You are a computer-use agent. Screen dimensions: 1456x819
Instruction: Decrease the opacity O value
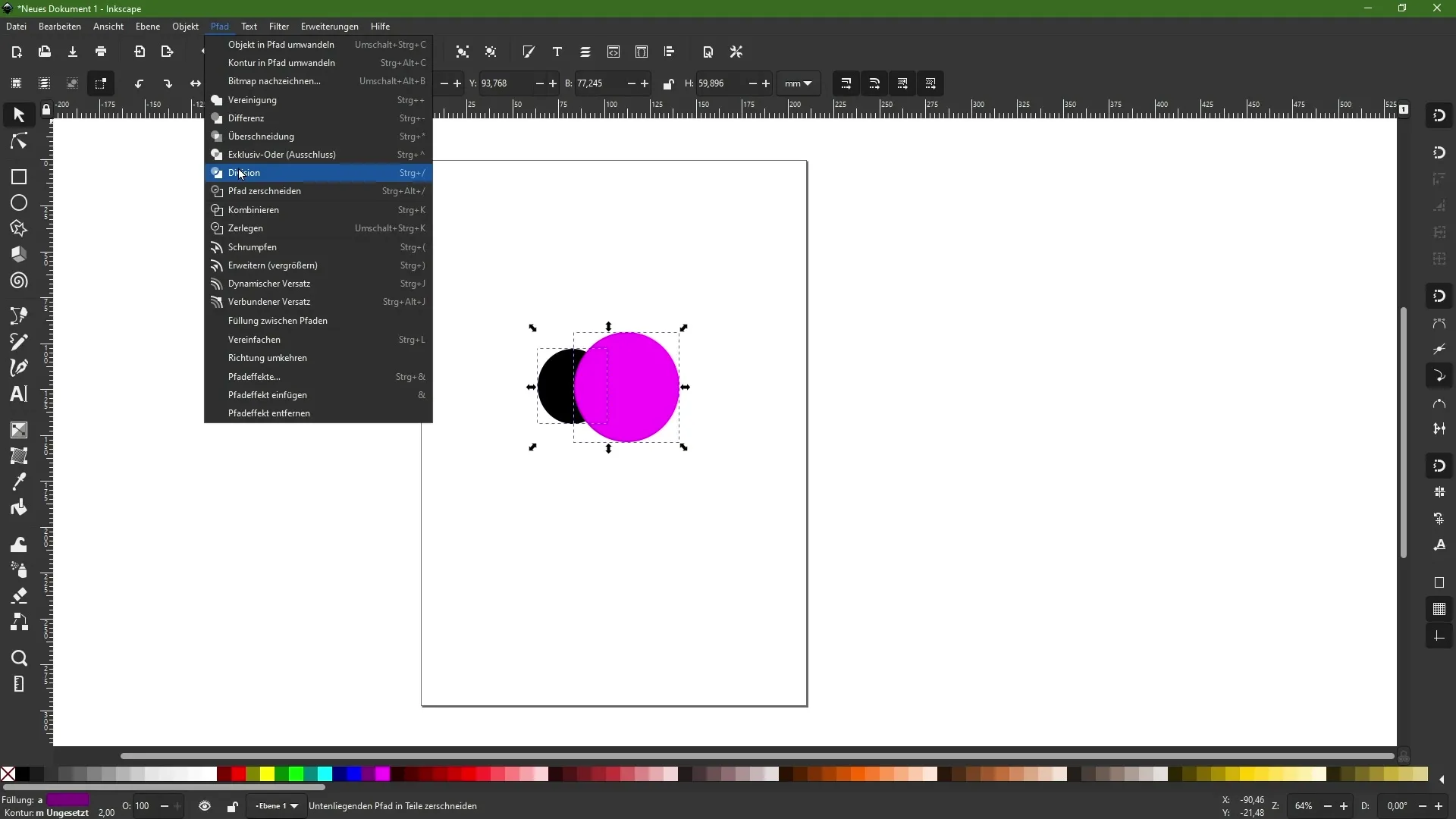click(165, 807)
